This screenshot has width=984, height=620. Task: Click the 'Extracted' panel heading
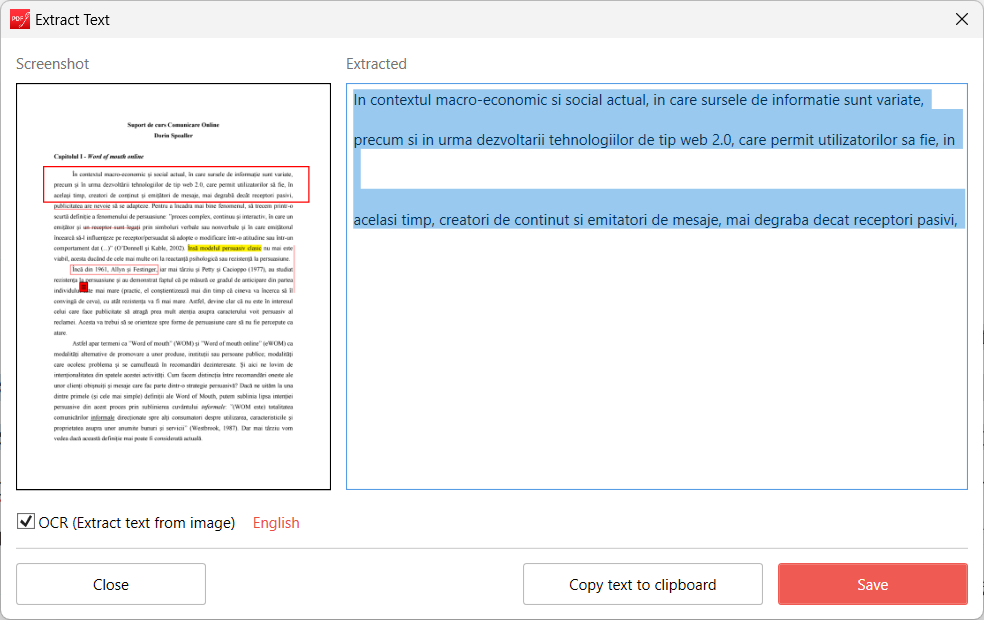click(376, 63)
